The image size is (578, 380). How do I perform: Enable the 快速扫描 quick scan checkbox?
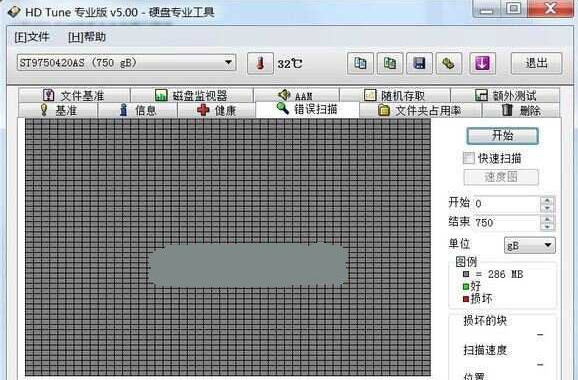click(x=469, y=158)
